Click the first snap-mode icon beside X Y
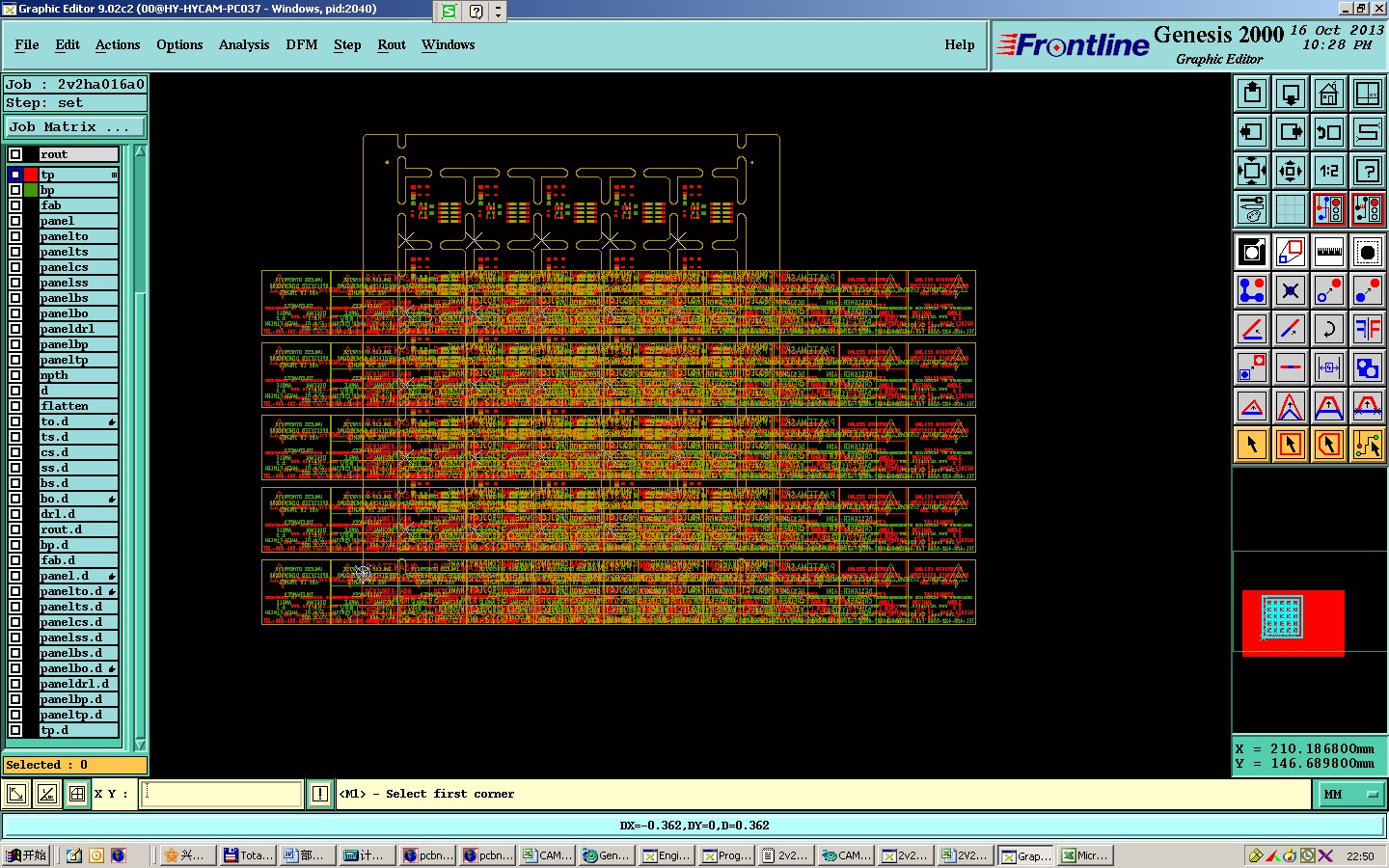 16,794
